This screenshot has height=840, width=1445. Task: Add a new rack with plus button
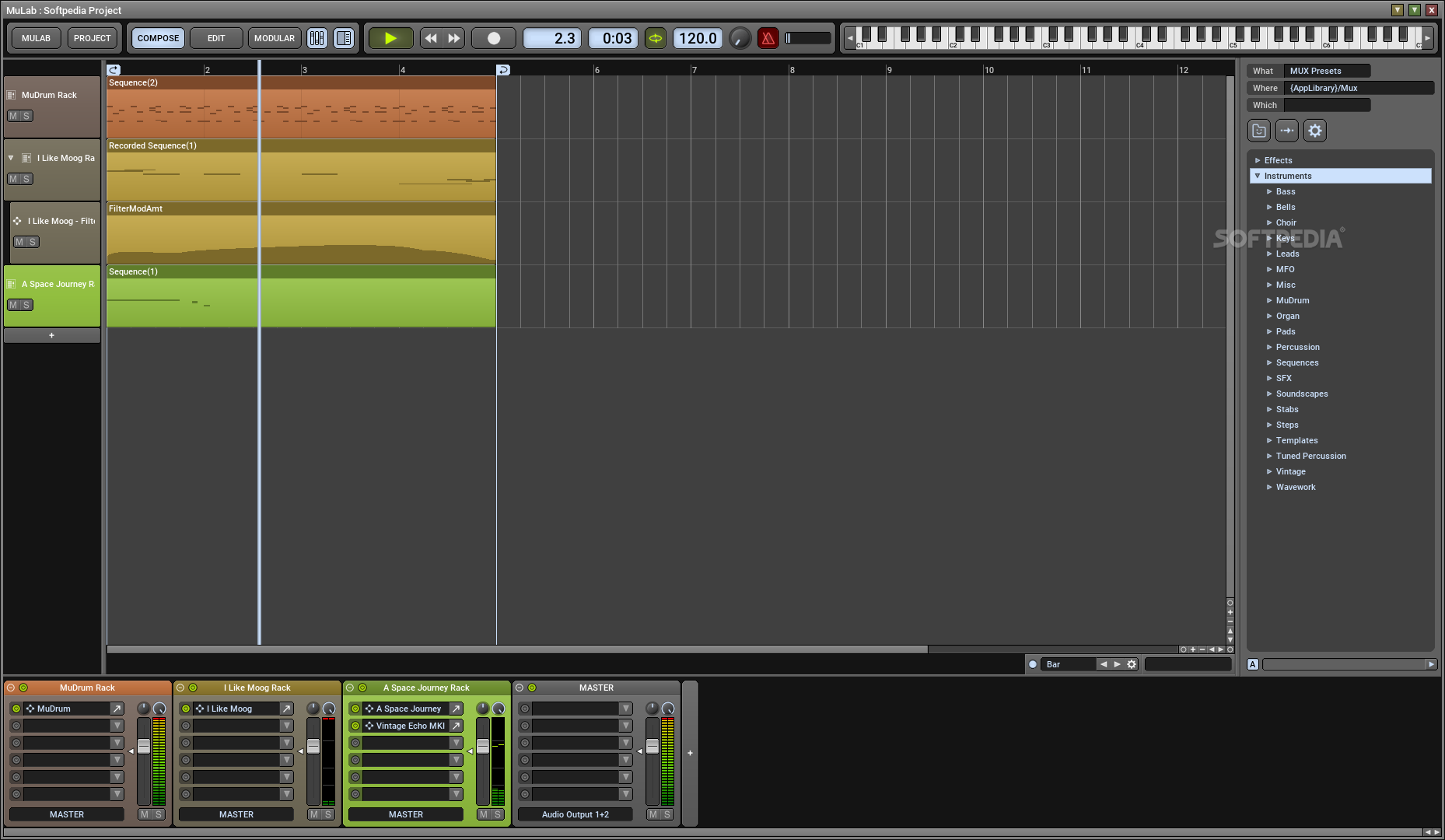pyautogui.click(x=690, y=753)
